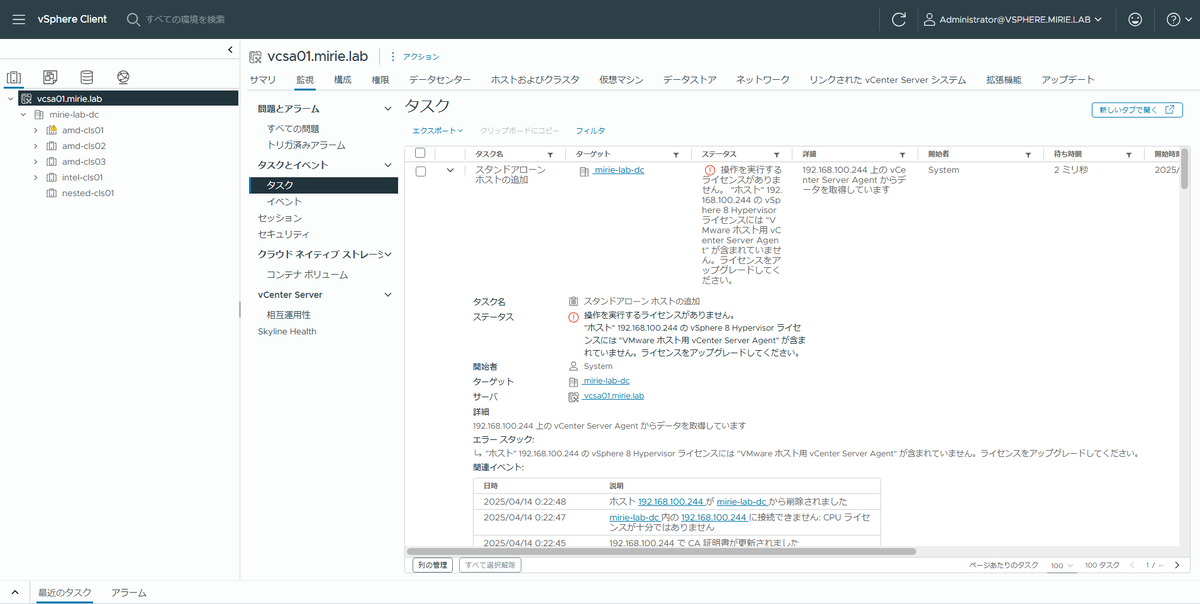Open the 構成 tab
Image resolution: width=1200 pixels, height=604 pixels.
(x=343, y=80)
